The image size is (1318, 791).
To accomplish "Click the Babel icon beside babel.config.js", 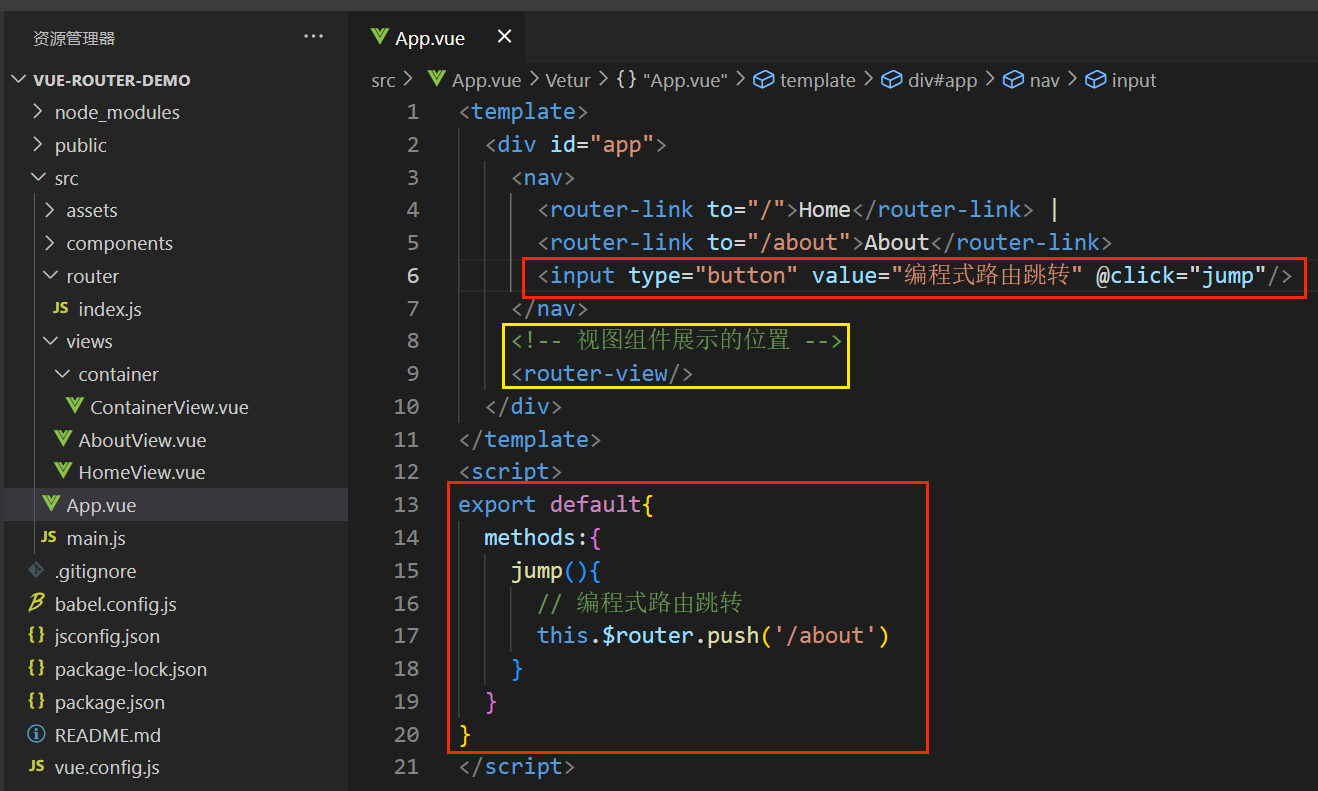I will pos(36,603).
